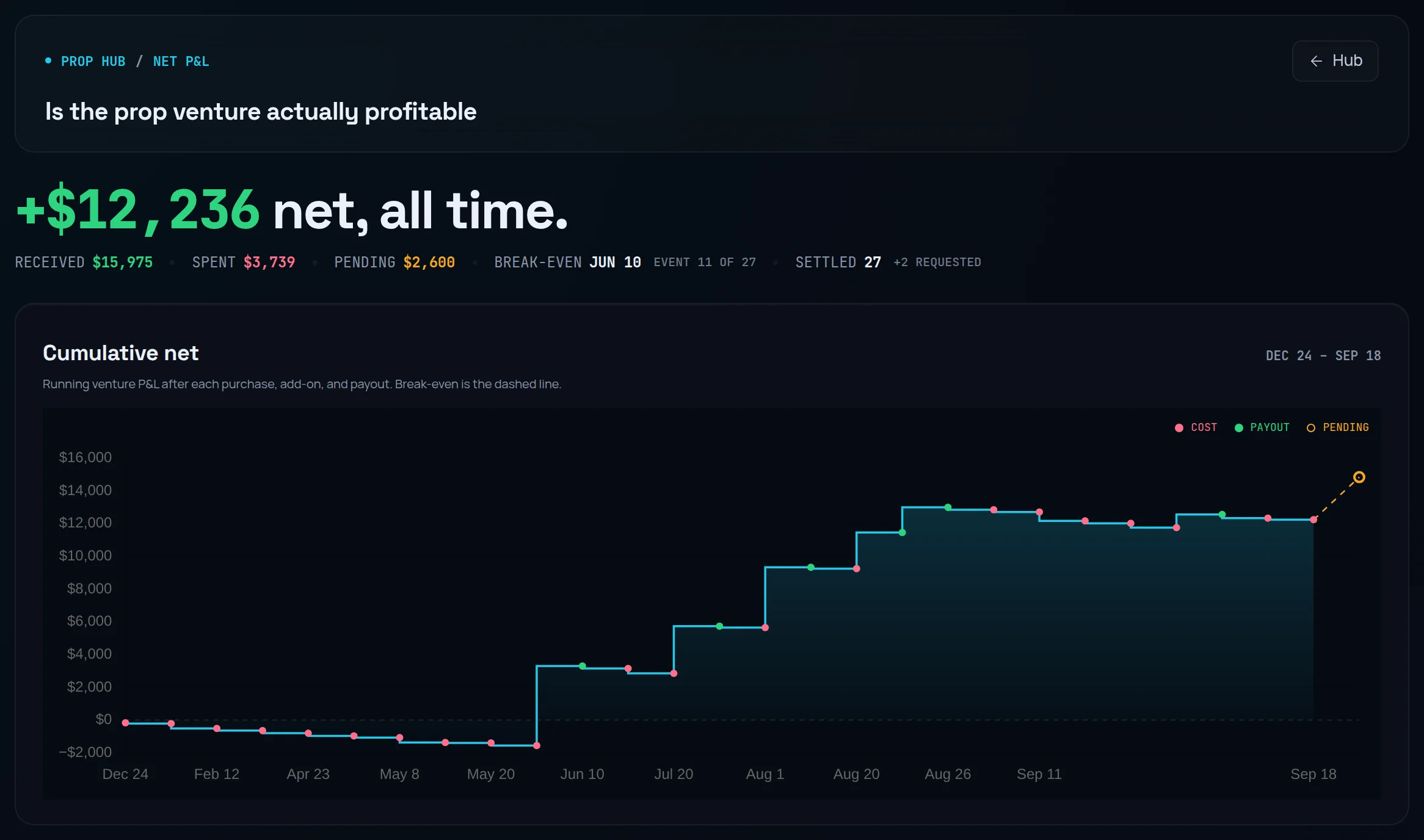
Task: Click the Cumulative net chart title
Action: point(121,353)
